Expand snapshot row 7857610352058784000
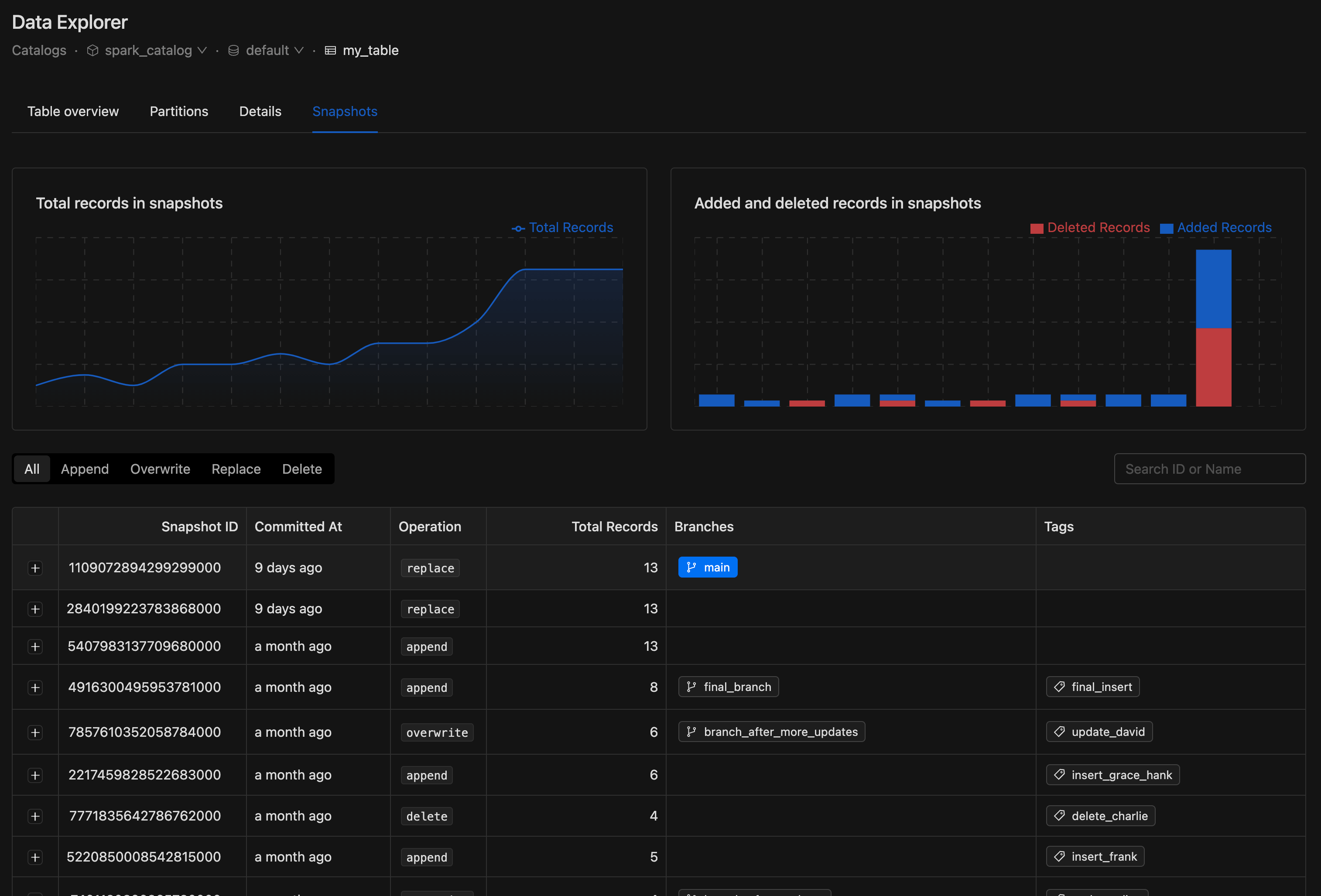Screen dimensions: 1321x896 click(35, 732)
